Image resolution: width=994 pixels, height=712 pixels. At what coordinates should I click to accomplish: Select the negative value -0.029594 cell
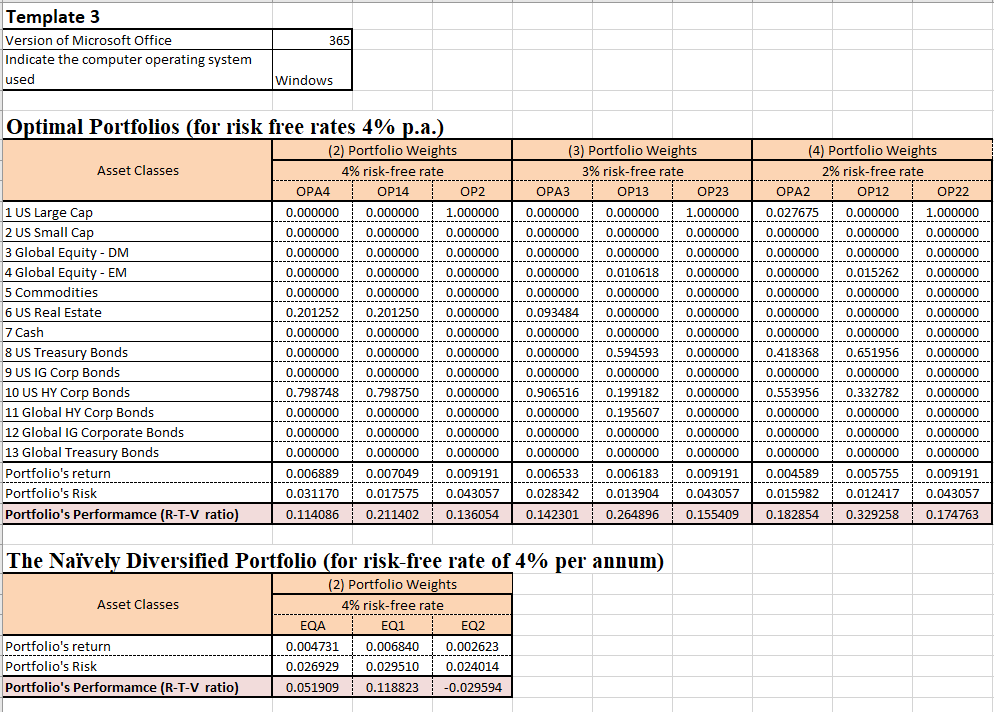click(x=470, y=688)
